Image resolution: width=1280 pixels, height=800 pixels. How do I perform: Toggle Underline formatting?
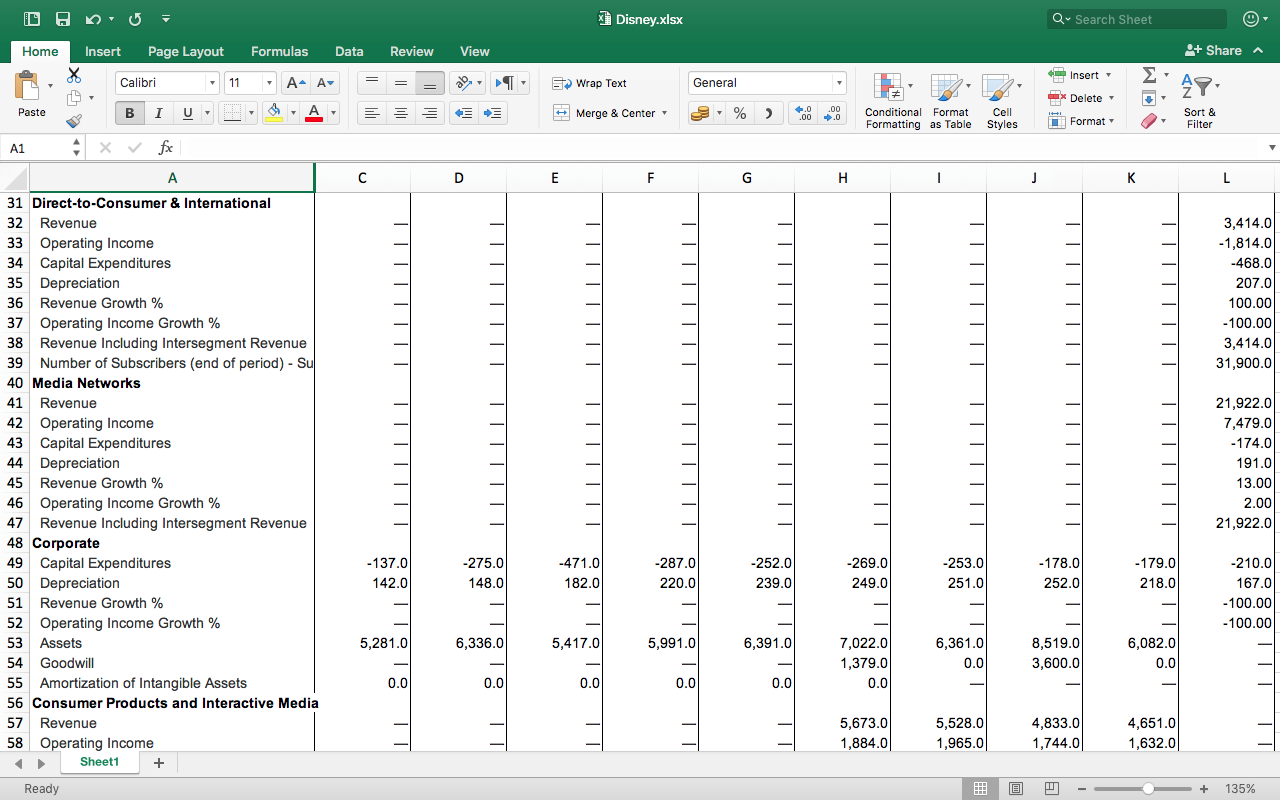point(187,113)
